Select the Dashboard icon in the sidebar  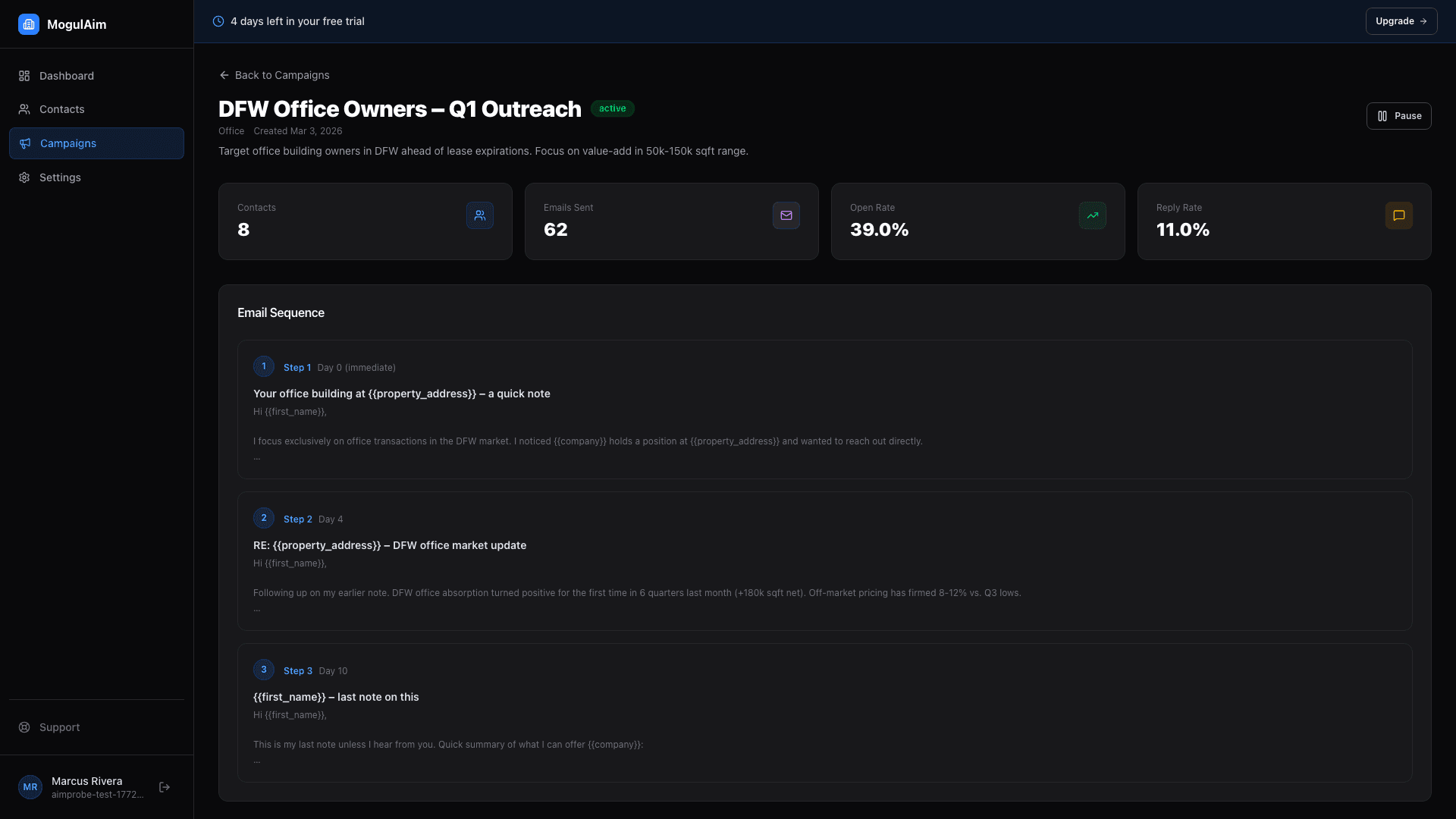(x=23, y=76)
